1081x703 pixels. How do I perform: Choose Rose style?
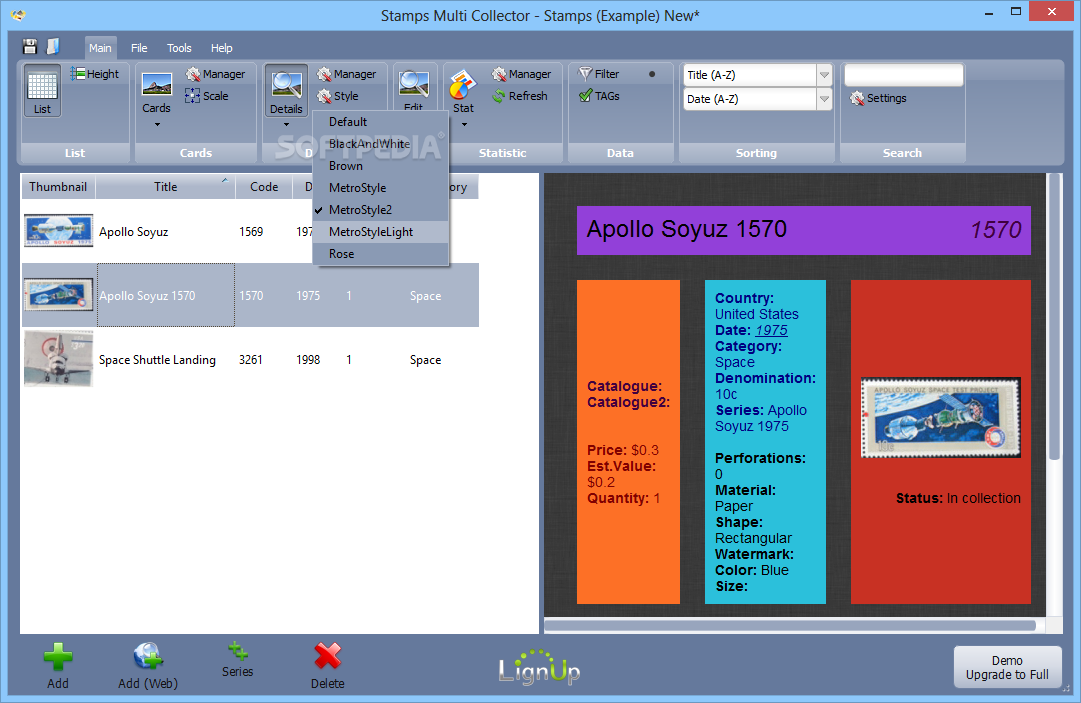coord(381,254)
